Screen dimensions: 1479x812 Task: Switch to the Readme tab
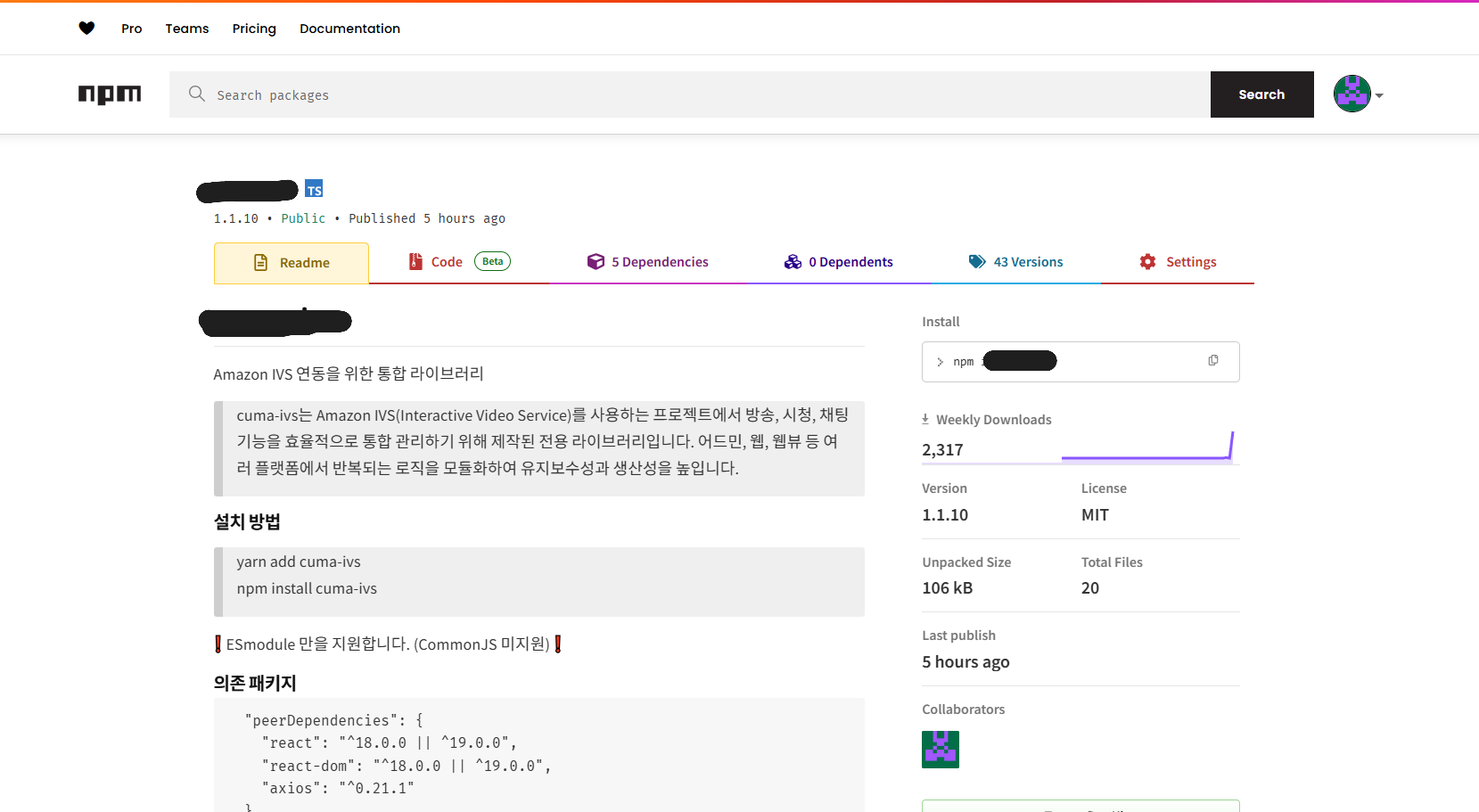click(292, 263)
